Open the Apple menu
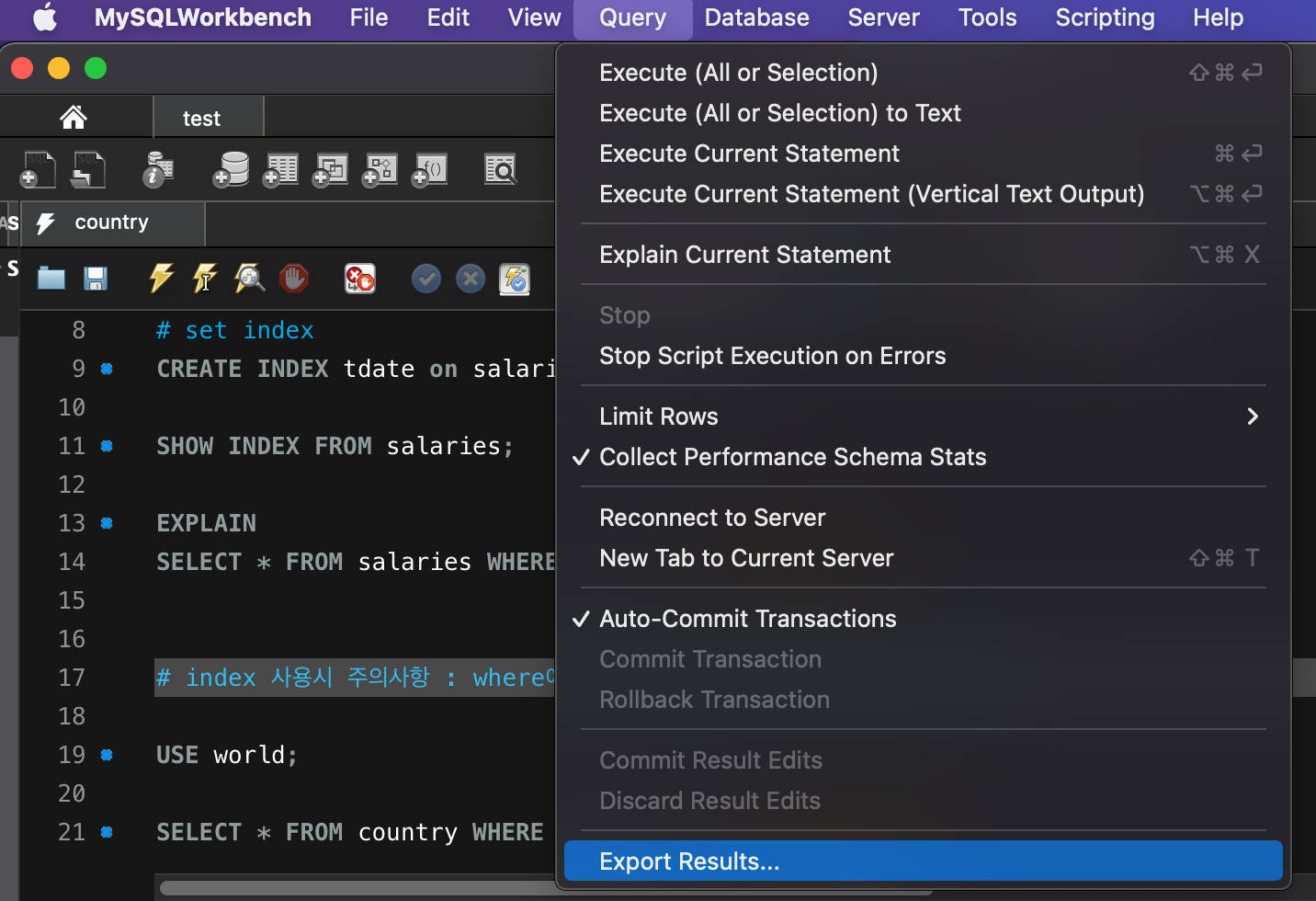The height and width of the screenshot is (901, 1316). pyautogui.click(x=45, y=17)
